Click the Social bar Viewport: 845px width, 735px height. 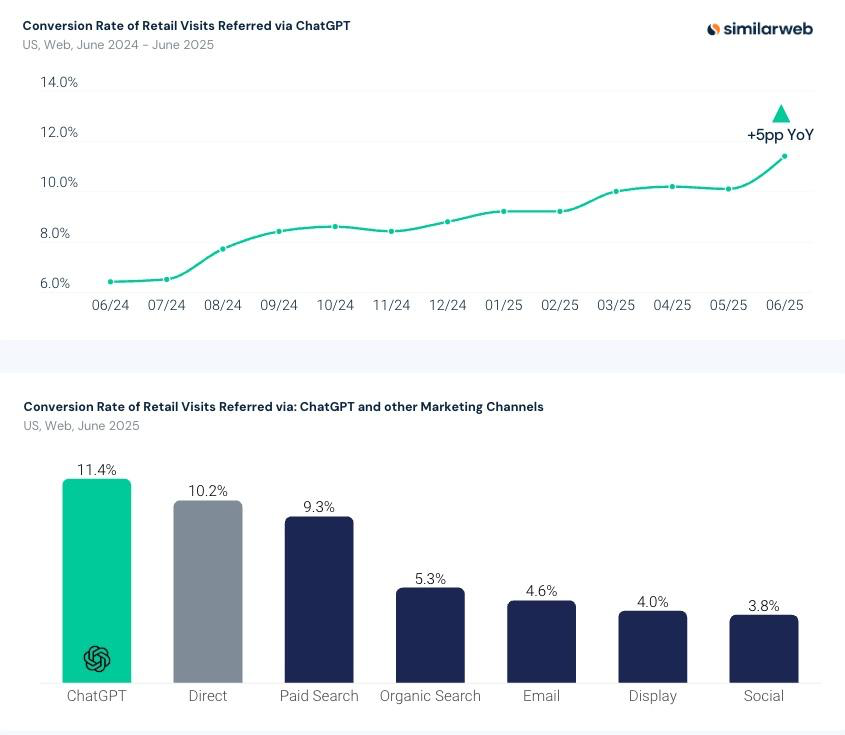click(x=764, y=649)
